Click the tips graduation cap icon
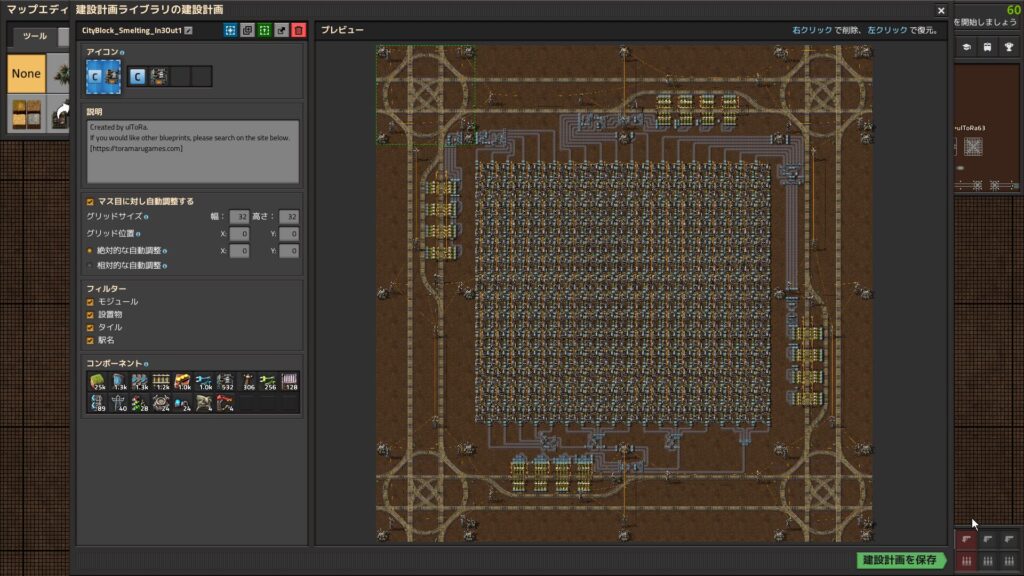This screenshot has height=576, width=1024. (x=967, y=47)
